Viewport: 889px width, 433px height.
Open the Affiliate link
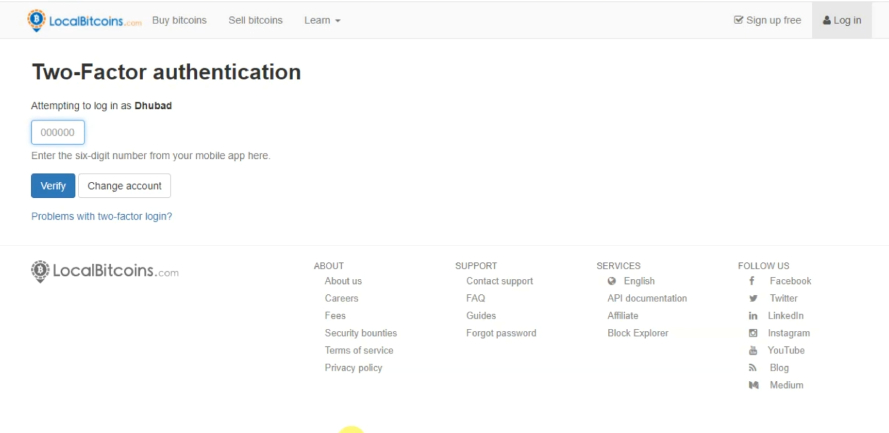[623, 316]
